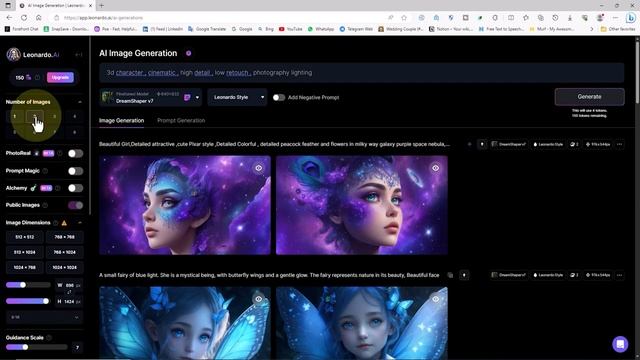Screen dimensions: 640x360
Task: Click the height slider handle
Action: point(46,301)
